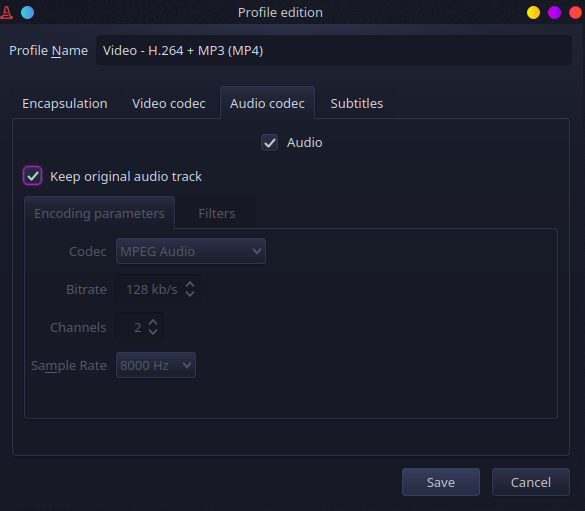The height and width of the screenshot is (511, 585).
Task: Click the Codec label
Action: (x=88, y=251)
